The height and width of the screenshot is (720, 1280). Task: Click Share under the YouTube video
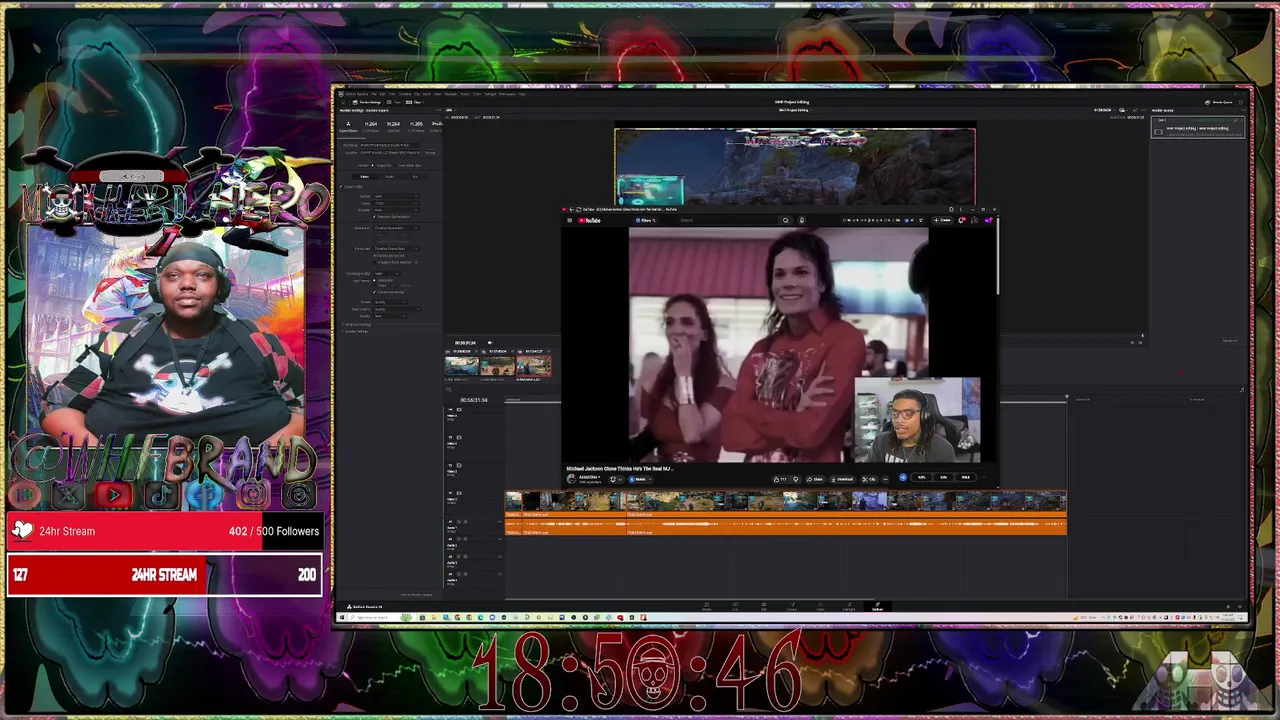(815, 479)
